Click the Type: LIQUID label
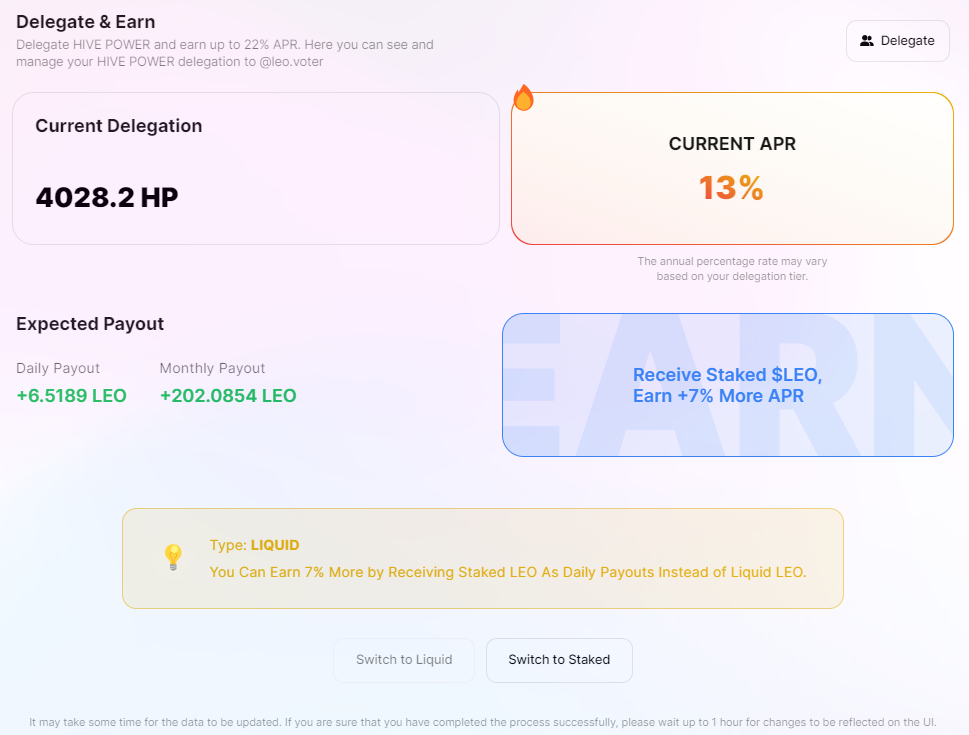Image resolution: width=969 pixels, height=735 pixels. (x=255, y=545)
